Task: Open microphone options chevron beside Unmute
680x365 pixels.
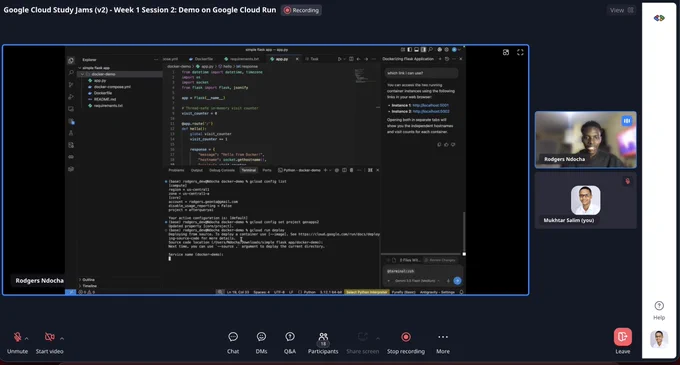Action: coord(27,339)
